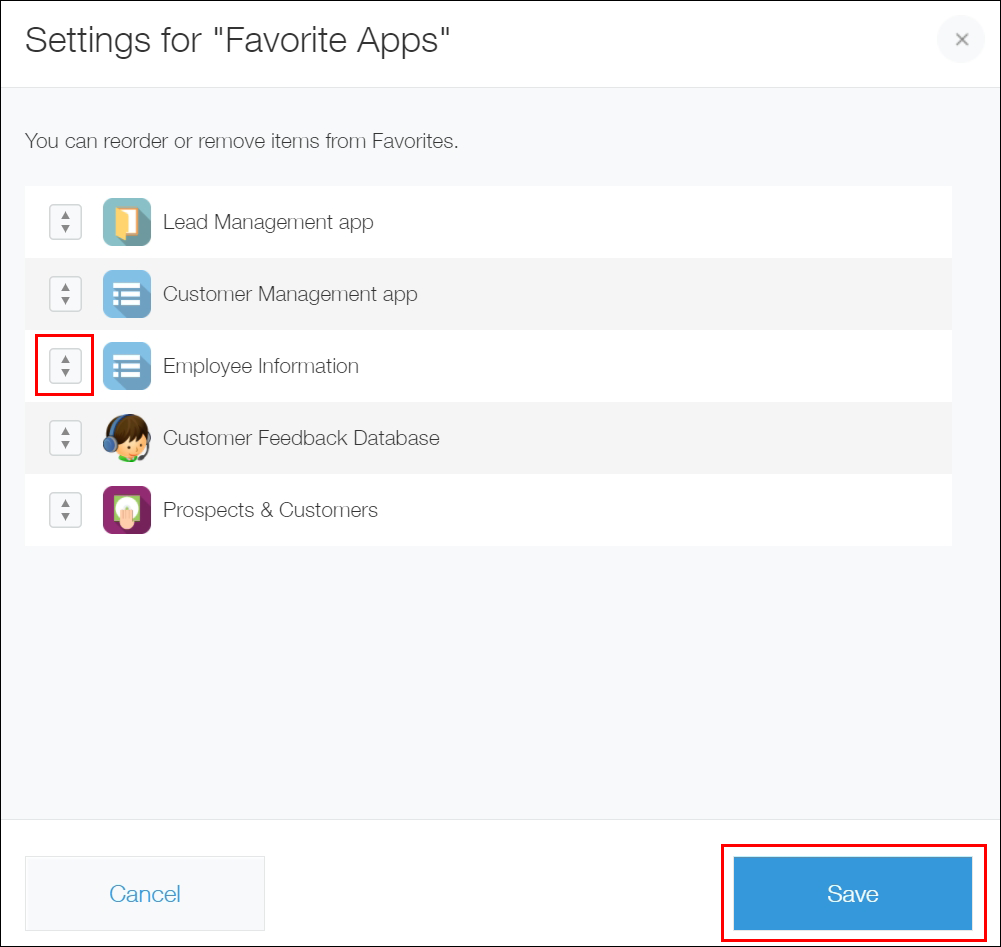Save the Favorite Apps order
This screenshot has width=1001, height=947.
[852, 893]
